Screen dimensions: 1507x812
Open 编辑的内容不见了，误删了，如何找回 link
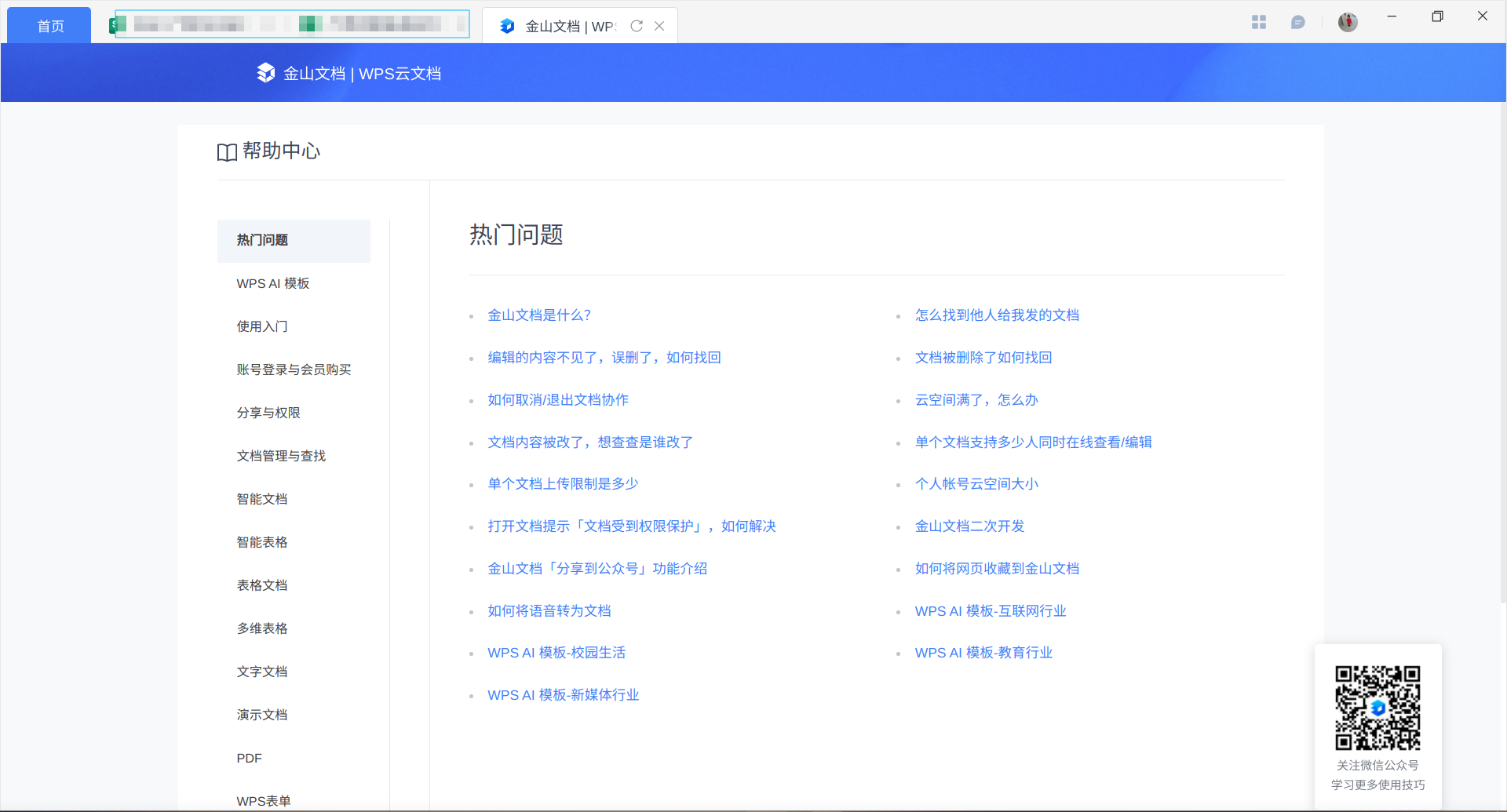pos(604,358)
